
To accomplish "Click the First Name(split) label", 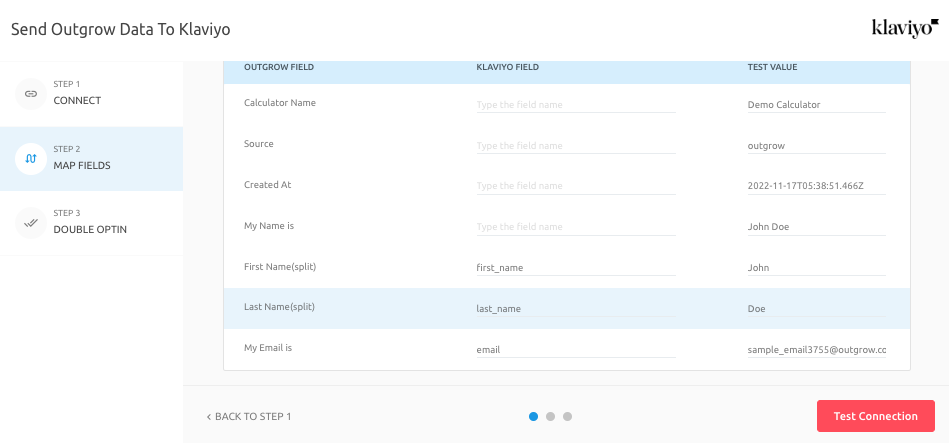I will tap(280, 266).
